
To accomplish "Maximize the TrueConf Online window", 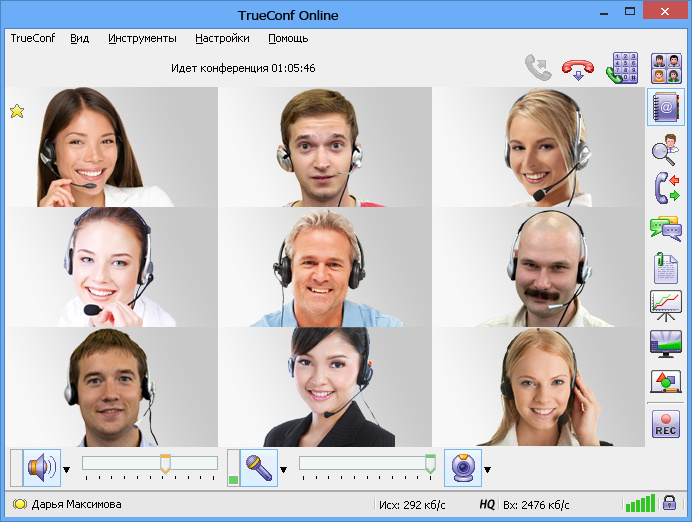I will [x=630, y=12].
